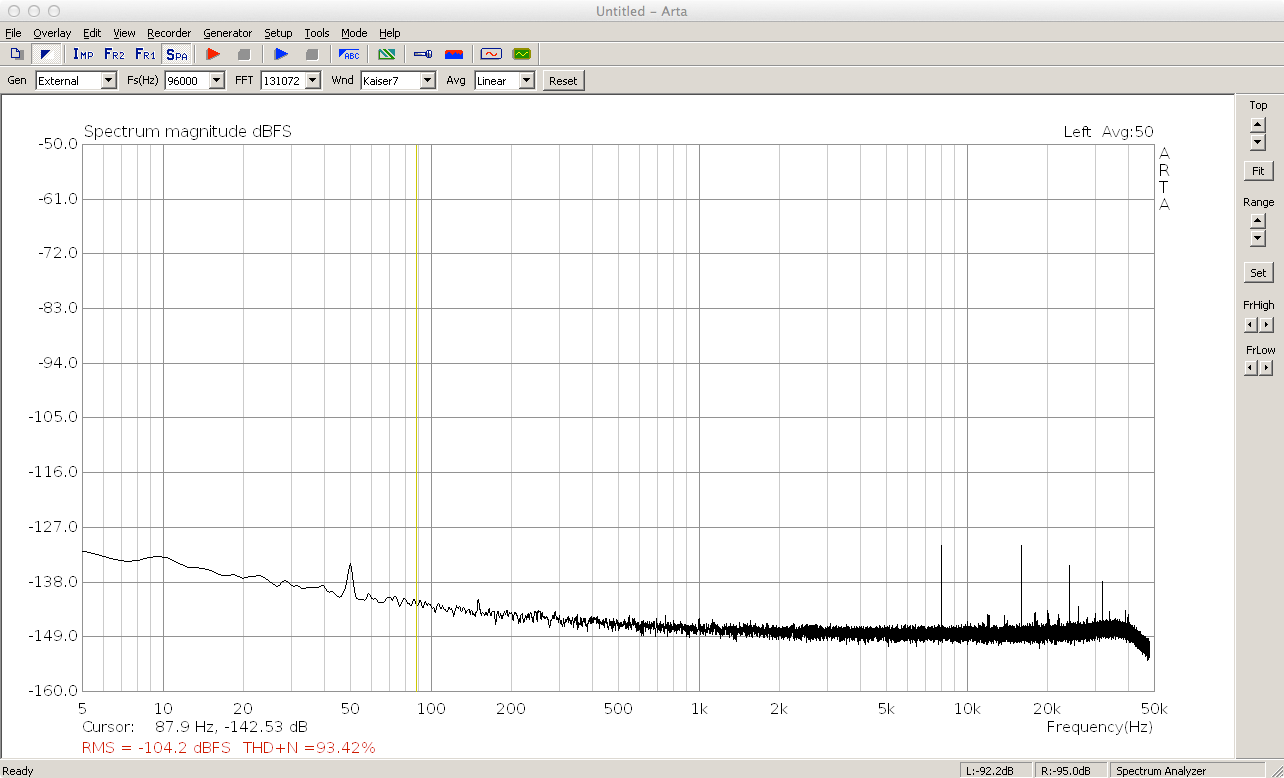Decrease Range with the down arrow
Image resolution: width=1284 pixels, height=778 pixels.
(x=1258, y=239)
